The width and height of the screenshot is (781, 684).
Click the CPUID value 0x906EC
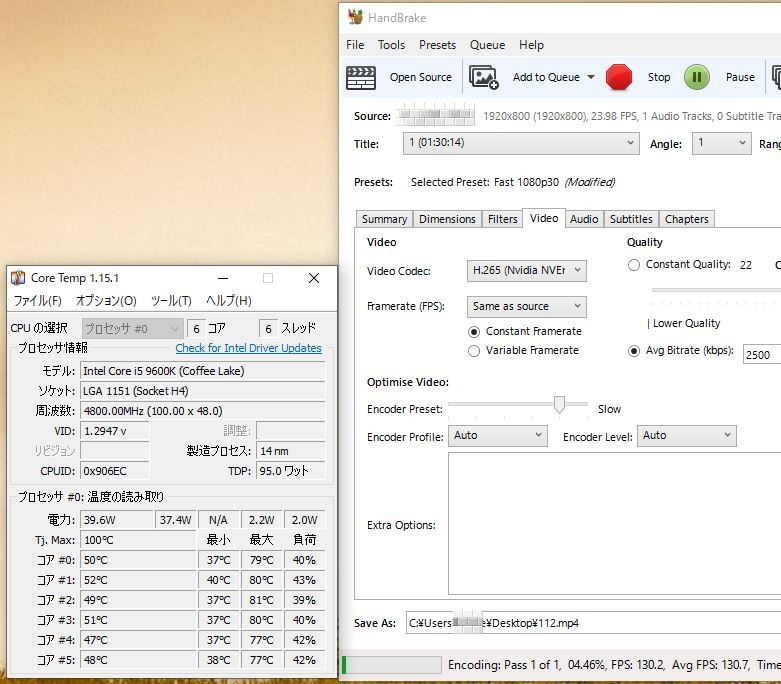pos(115,471)
